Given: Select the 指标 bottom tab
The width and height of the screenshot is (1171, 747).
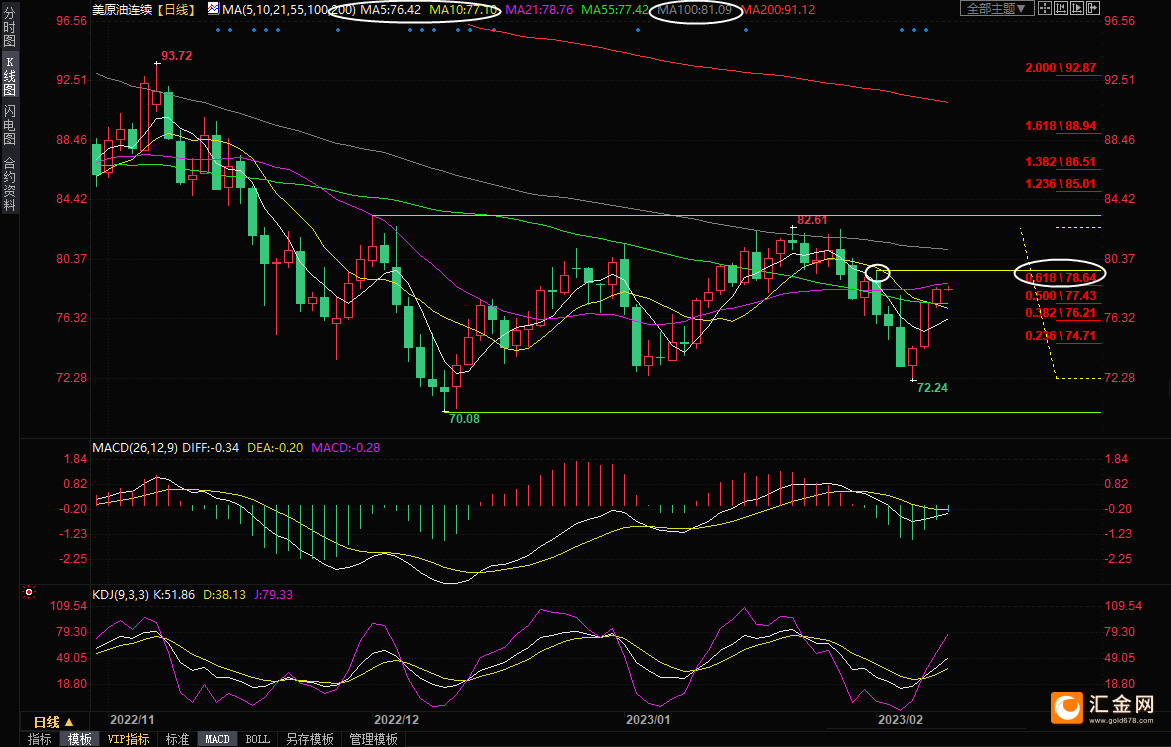Looking at the screenshot, I should pos(40,739).
